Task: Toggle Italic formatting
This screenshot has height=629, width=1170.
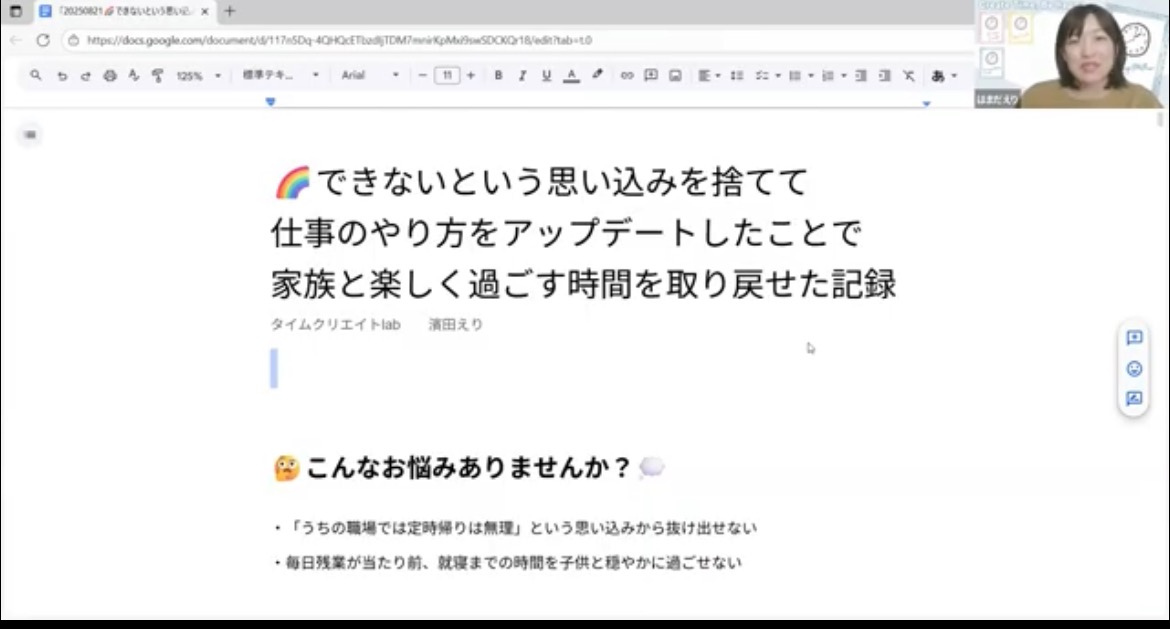Action: pyautogui.click(x=522, y=76)
